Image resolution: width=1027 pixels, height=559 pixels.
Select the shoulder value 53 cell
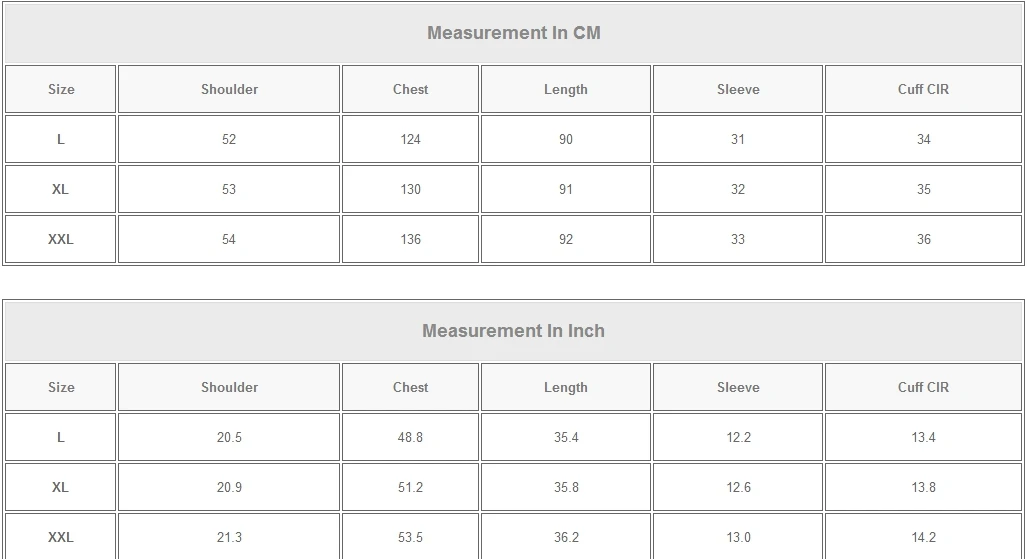click(229, 189)
